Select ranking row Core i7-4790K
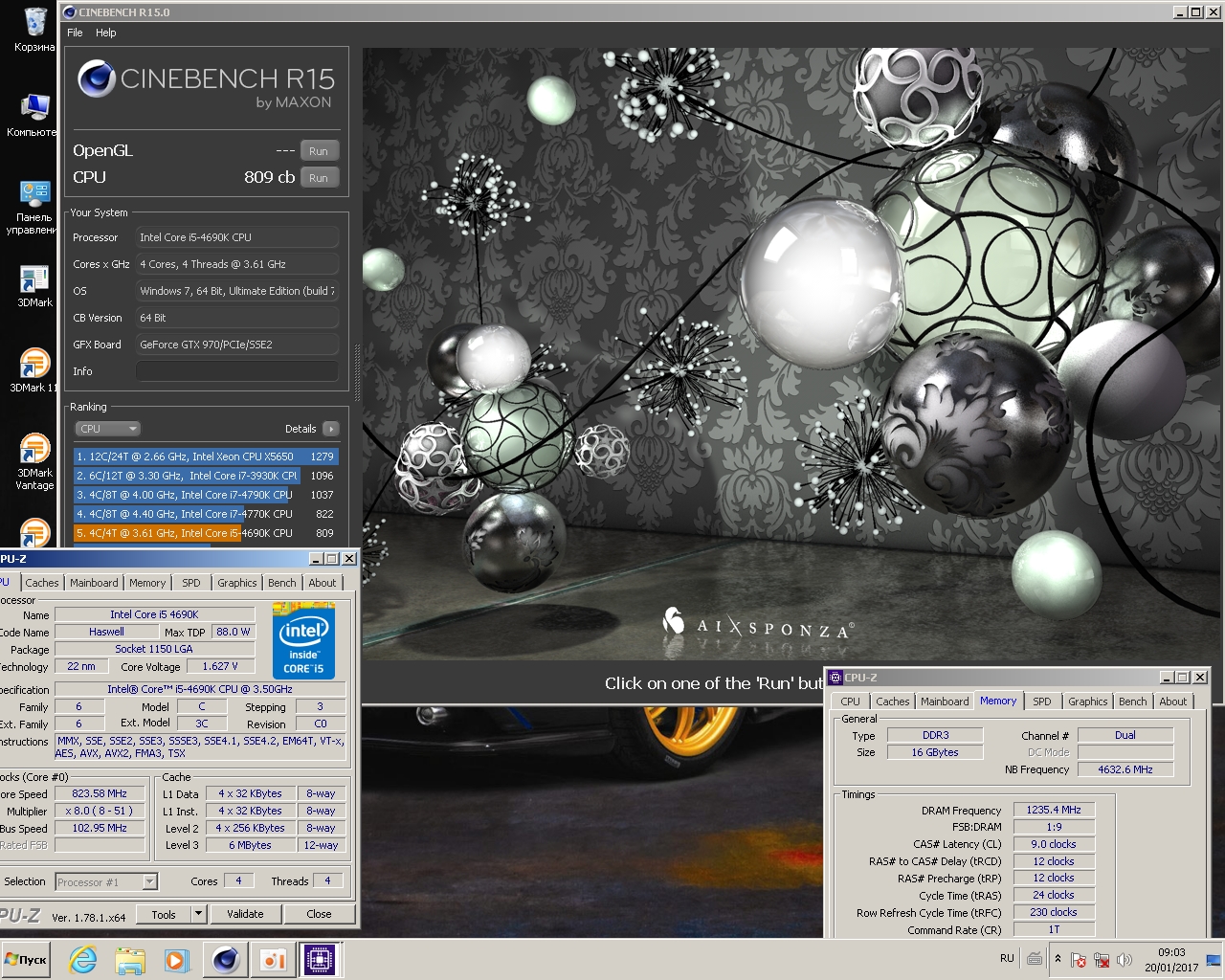The image size is (1225, 980). point(206,495)
